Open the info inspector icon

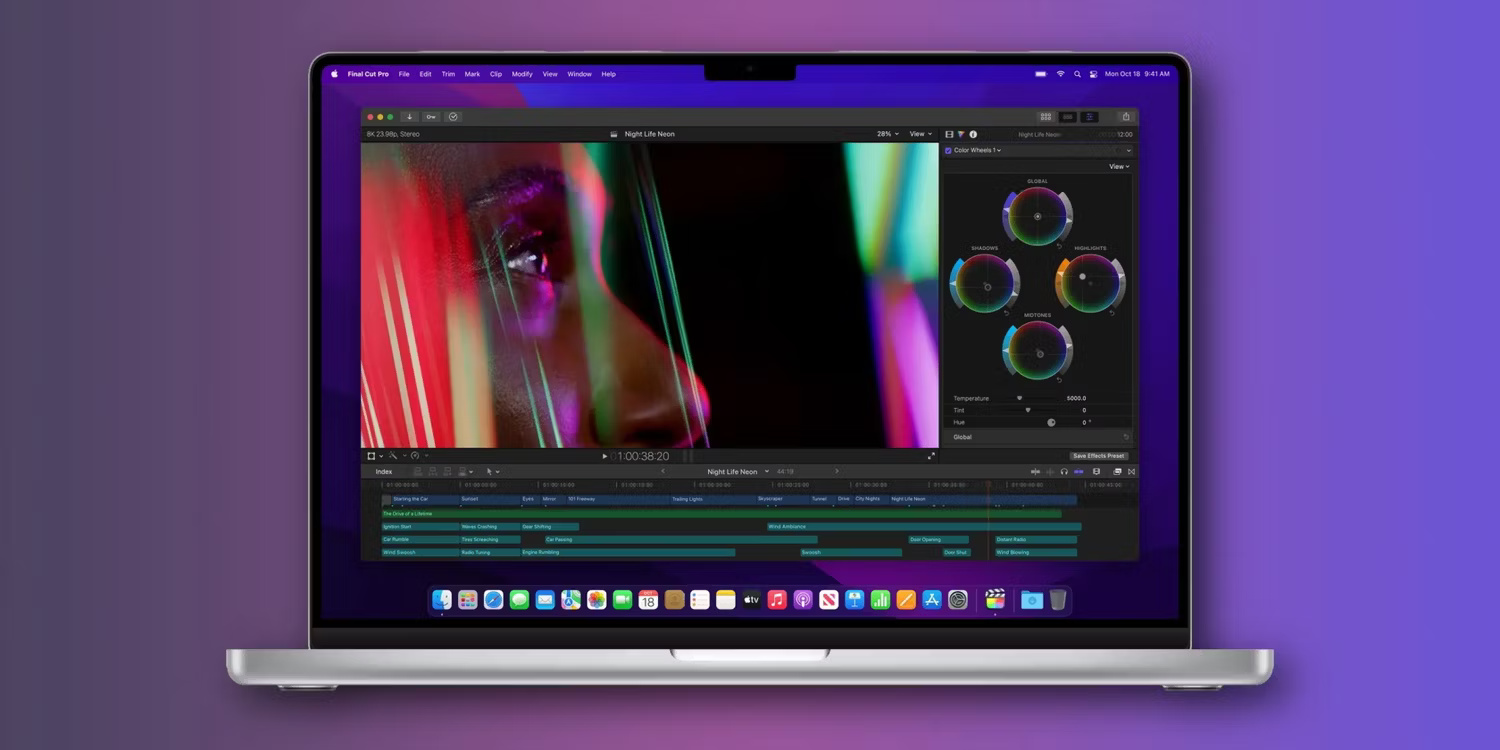pos(973,134)
